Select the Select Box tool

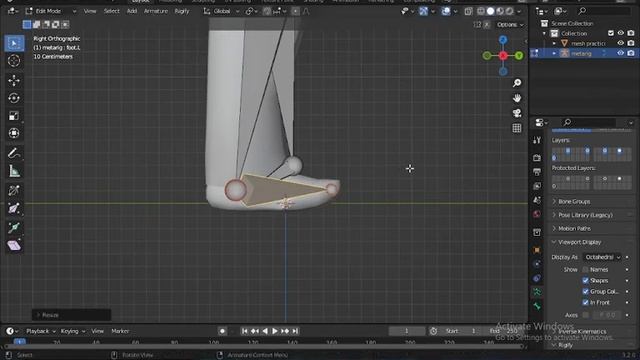click(14, 43)
